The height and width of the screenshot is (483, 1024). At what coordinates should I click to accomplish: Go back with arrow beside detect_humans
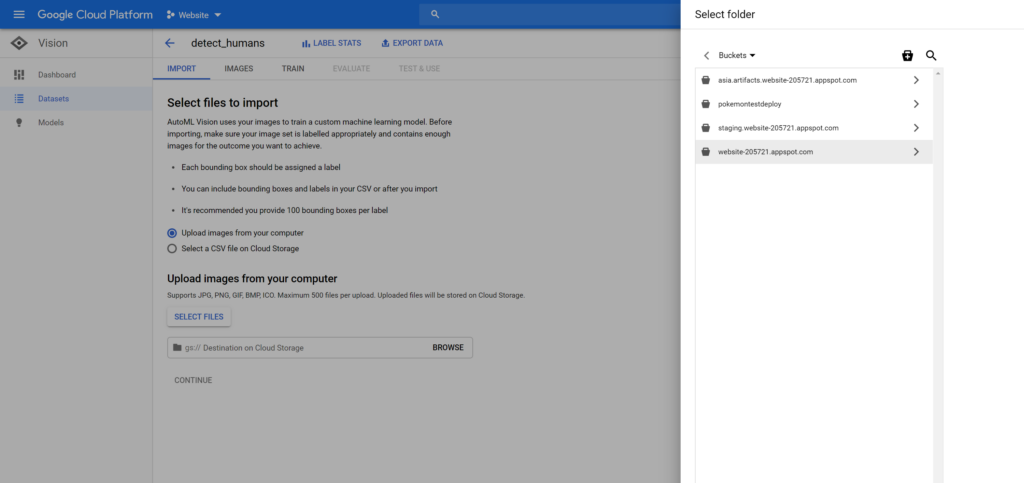(170, 43)
